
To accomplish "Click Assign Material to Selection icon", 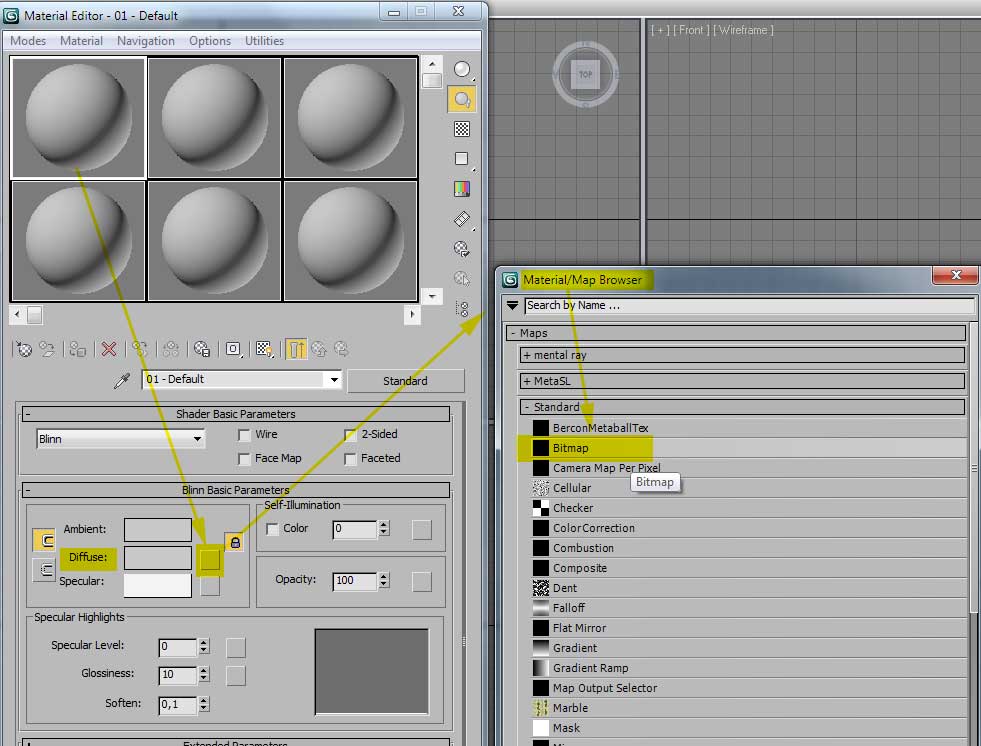I will pyautogui.click(x=78, y=349).
